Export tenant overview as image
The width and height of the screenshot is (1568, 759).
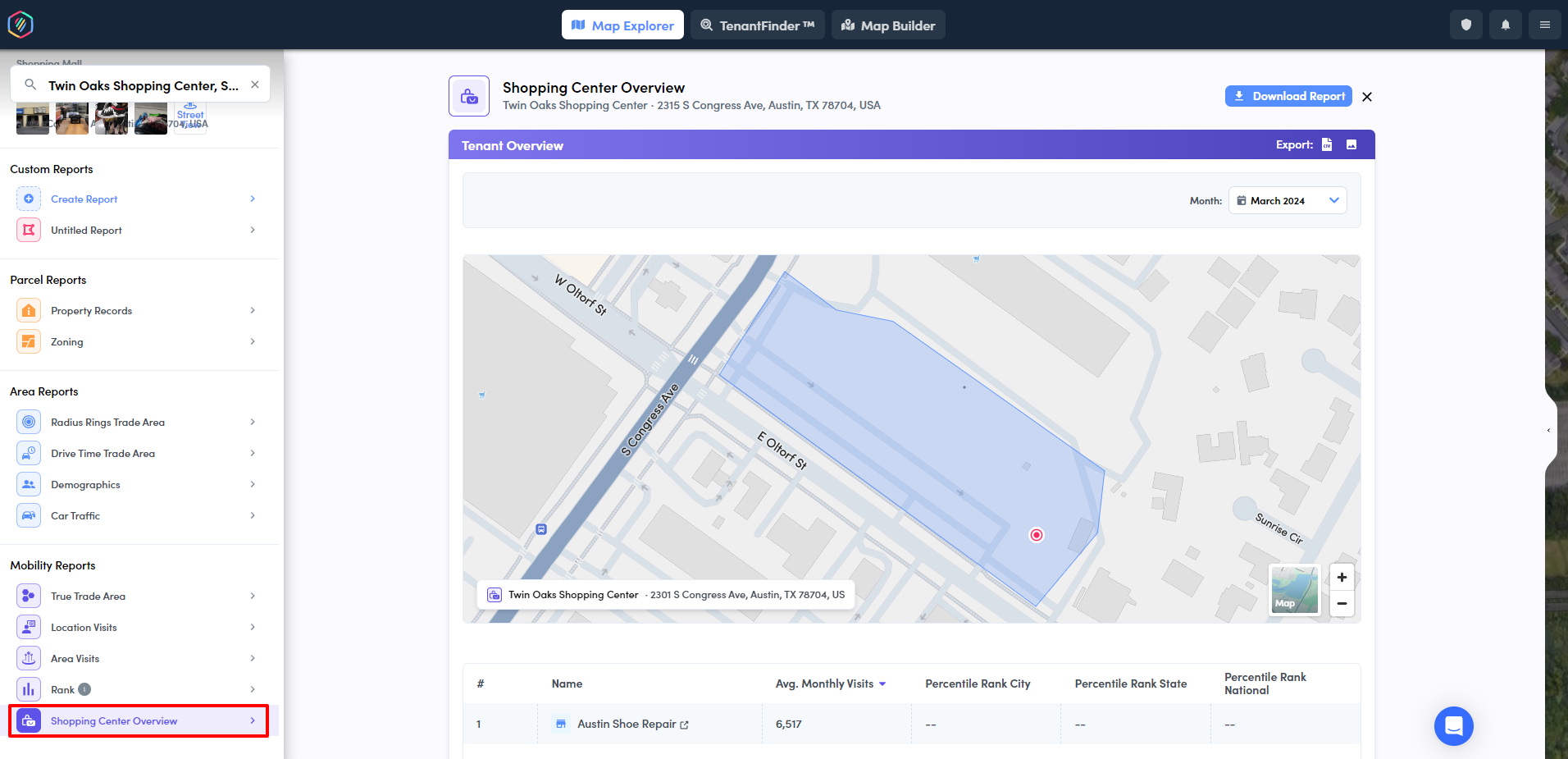[x=1351, y=144]
